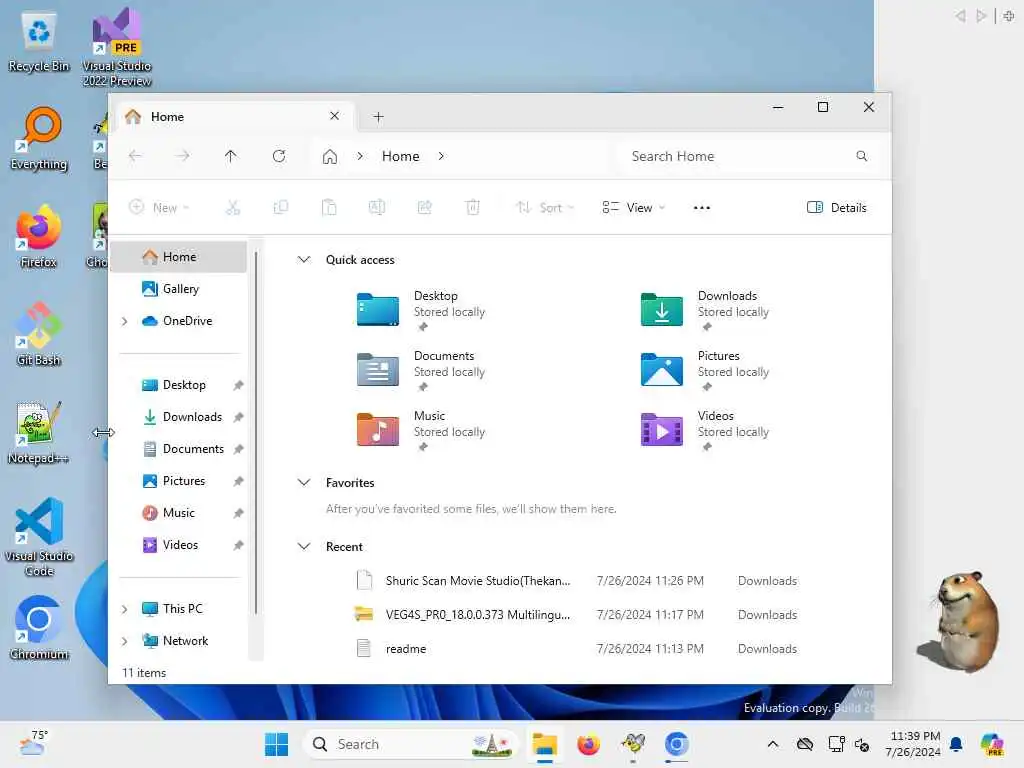Image resolution: width=1024 pixels, height=768 pixels.
Task: Collapse the Quick access section
Action: pyautogui.click(x=304, y=259)
